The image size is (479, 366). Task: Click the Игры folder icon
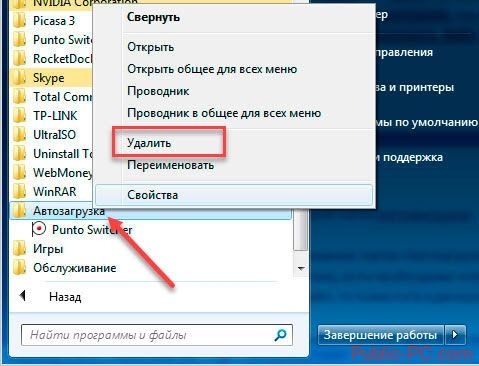tap(19, 249)
